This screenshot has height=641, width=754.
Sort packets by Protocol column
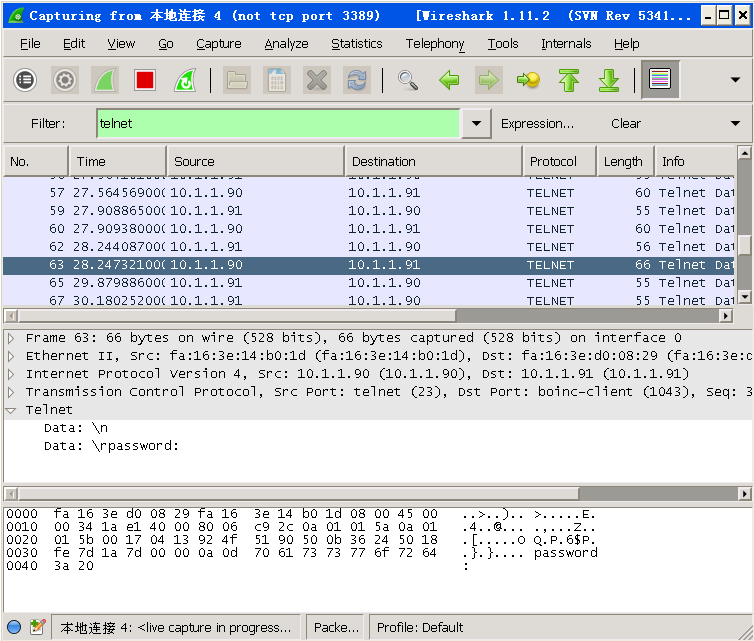click(x=559, y=162)
